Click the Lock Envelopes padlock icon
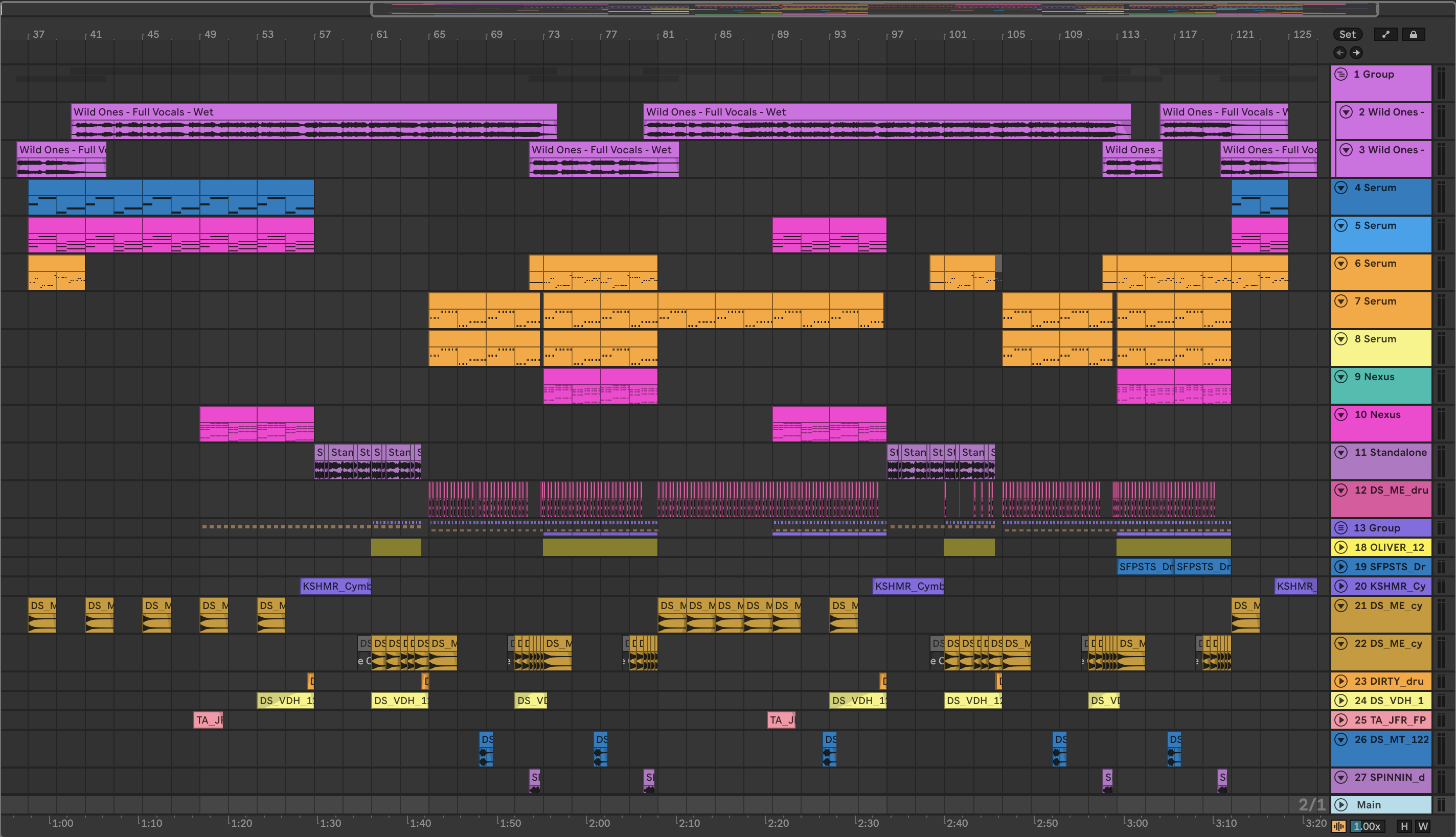 1413,35
